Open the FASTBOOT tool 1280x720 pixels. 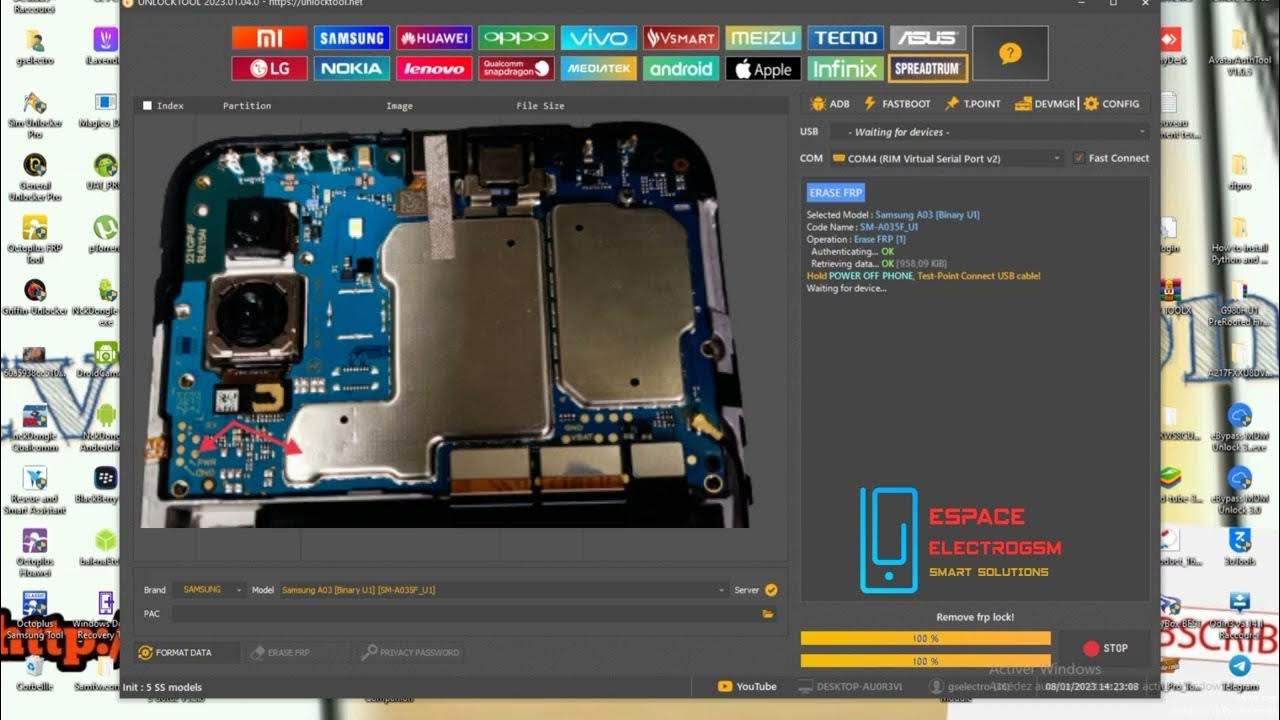pos(896,104)
